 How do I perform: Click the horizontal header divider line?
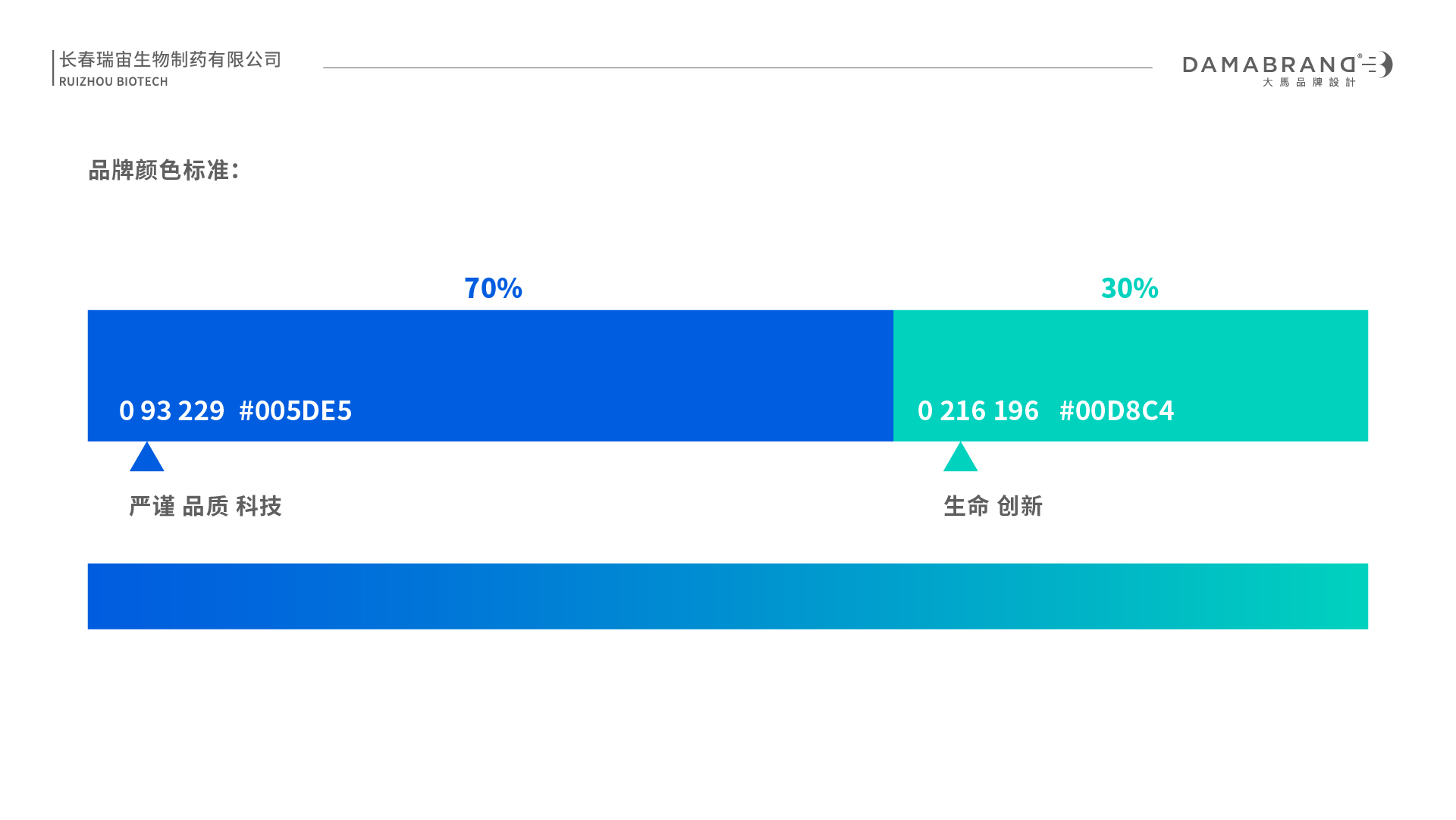(x=738, y=68)
